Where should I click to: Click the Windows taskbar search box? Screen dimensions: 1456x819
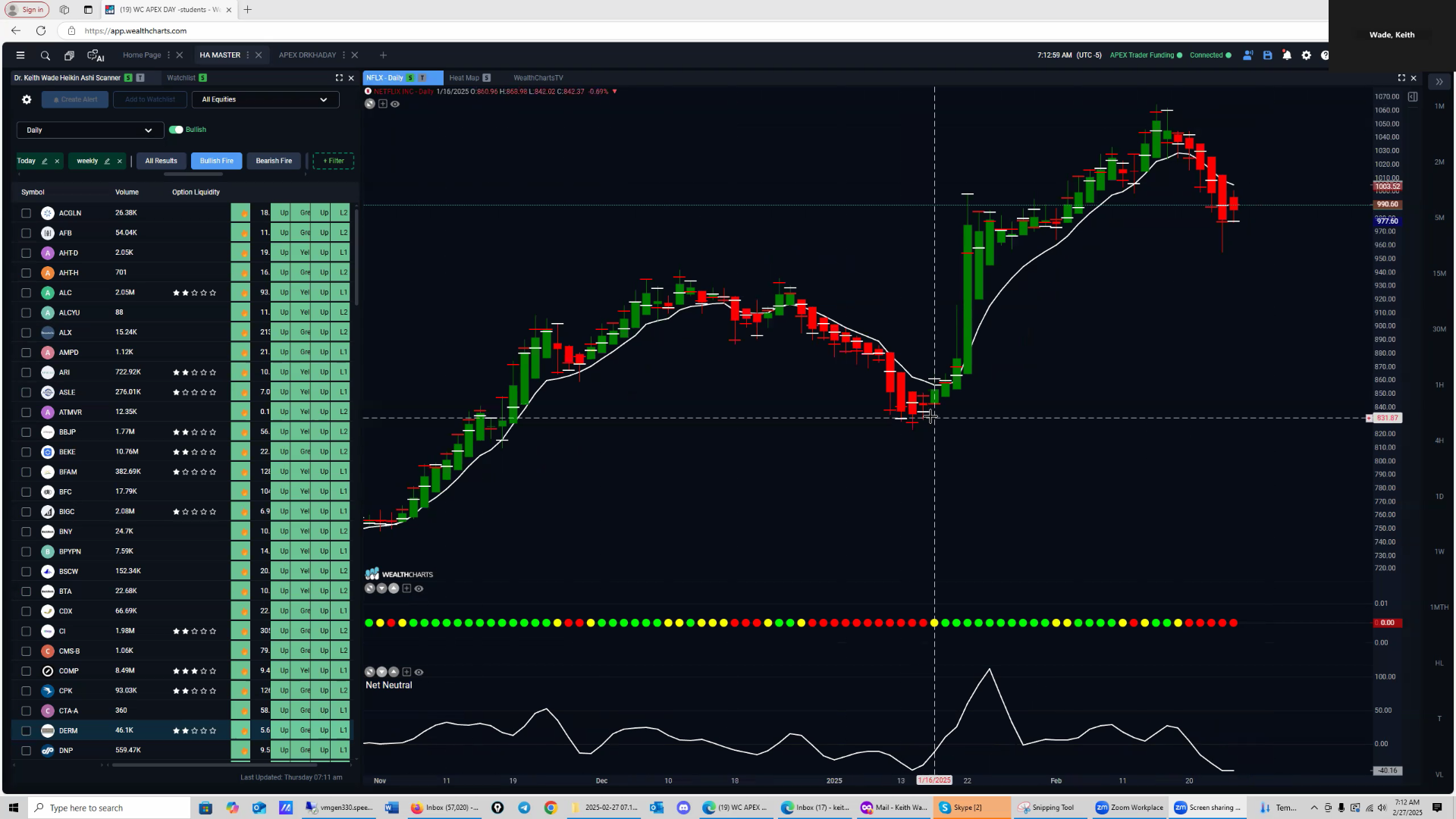tap(110, 808)
